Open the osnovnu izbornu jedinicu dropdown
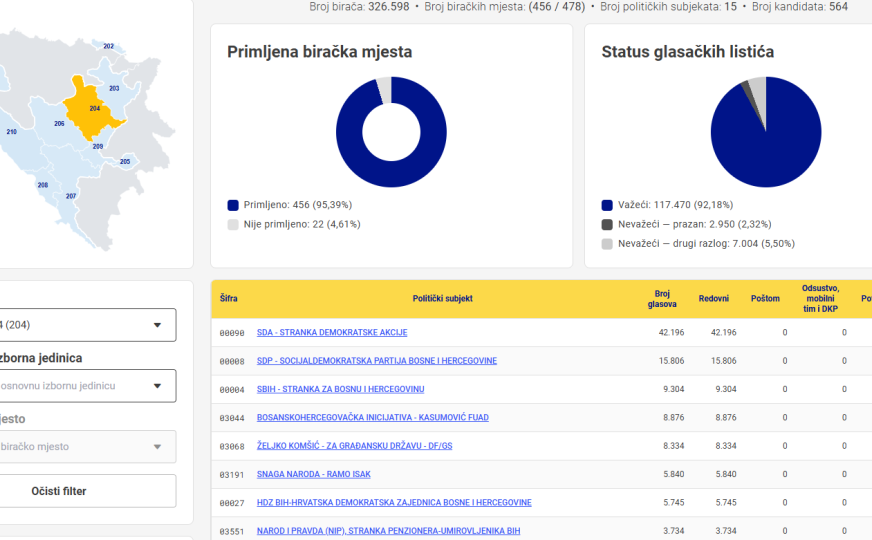Image resolution: width=872 pixels, height=540 pixels. 88,386
